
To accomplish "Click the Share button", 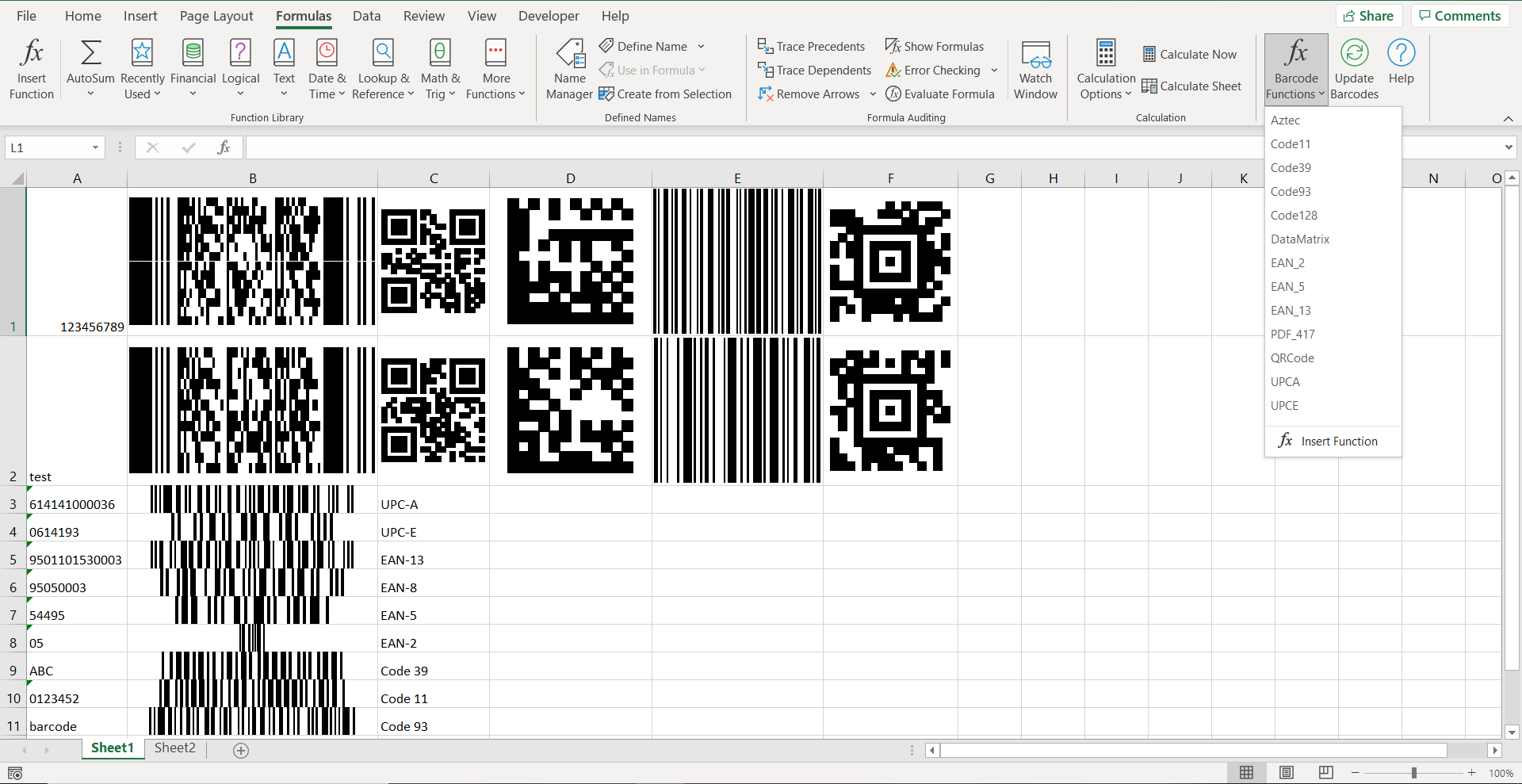I will (1369, 16).
